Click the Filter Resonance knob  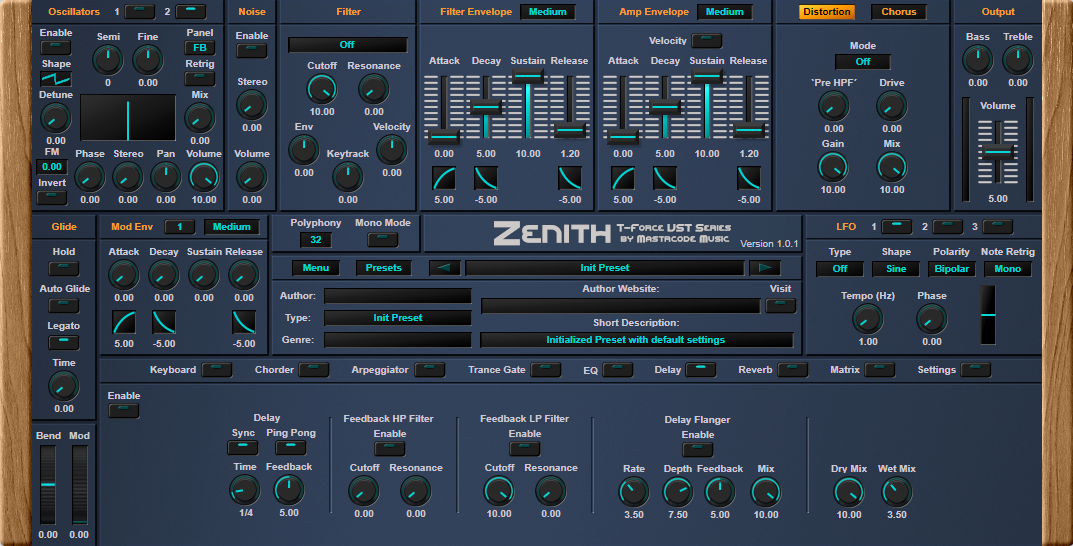374,89
